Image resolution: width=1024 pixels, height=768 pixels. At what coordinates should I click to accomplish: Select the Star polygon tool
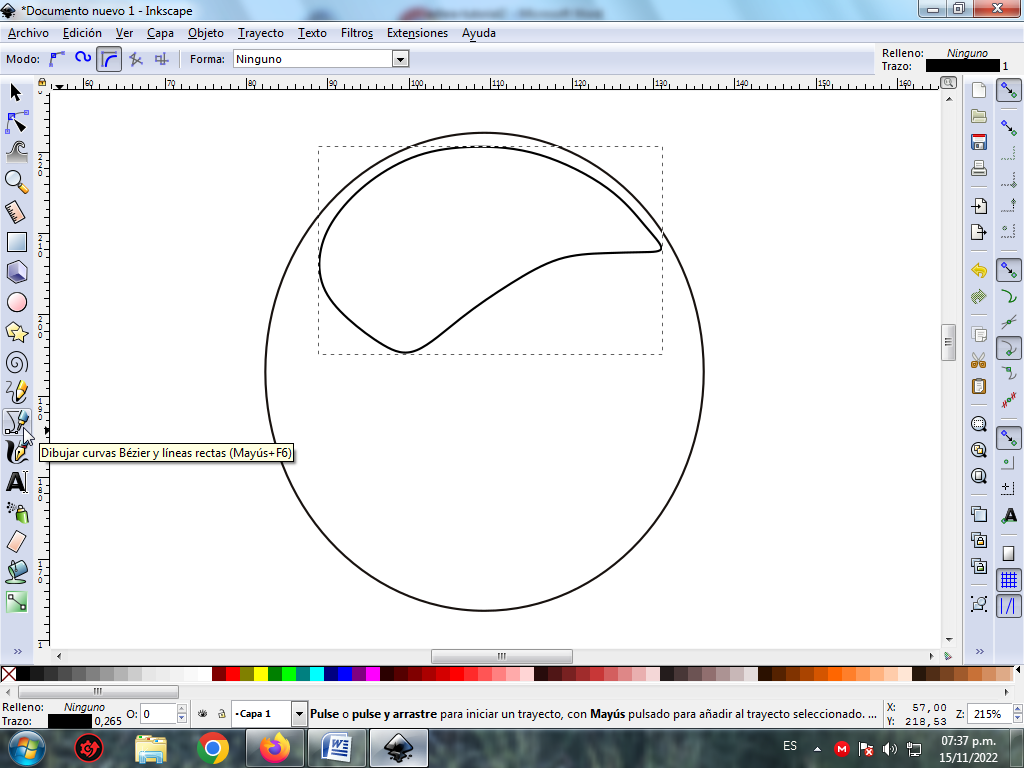point(16,332)
